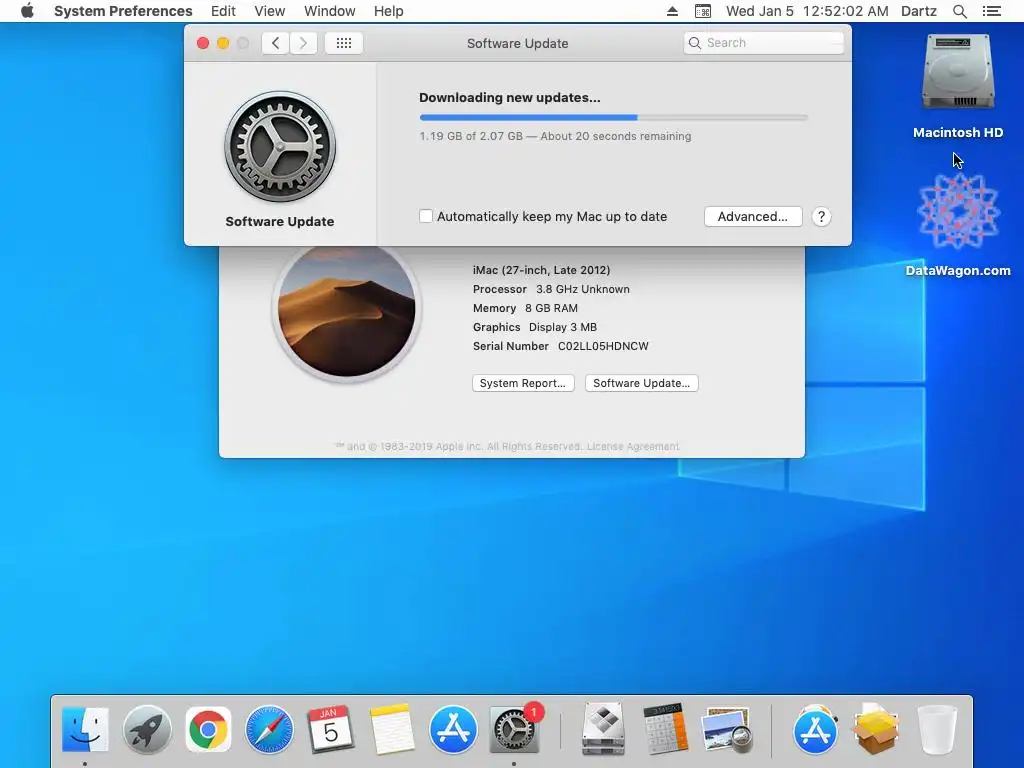Open Calculator from the Dock
The height and width of the screenshot is (768, 1024).
(665, 729)
